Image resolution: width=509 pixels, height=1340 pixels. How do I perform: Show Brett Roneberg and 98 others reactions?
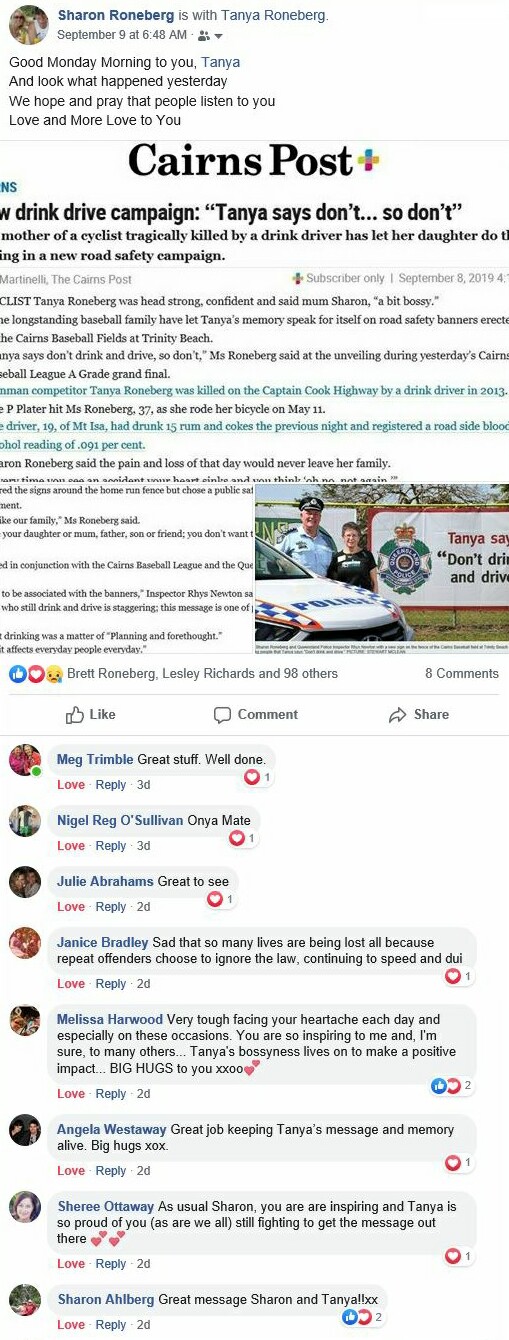coord(203,674)
